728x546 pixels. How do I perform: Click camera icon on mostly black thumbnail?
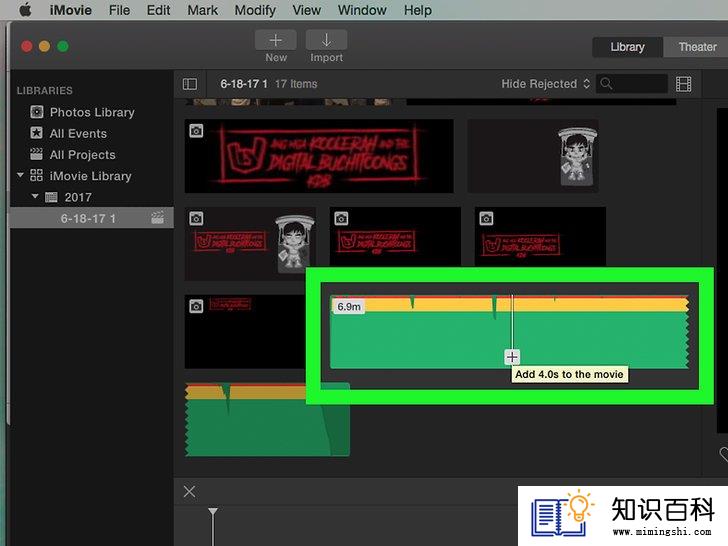(196, 306)
